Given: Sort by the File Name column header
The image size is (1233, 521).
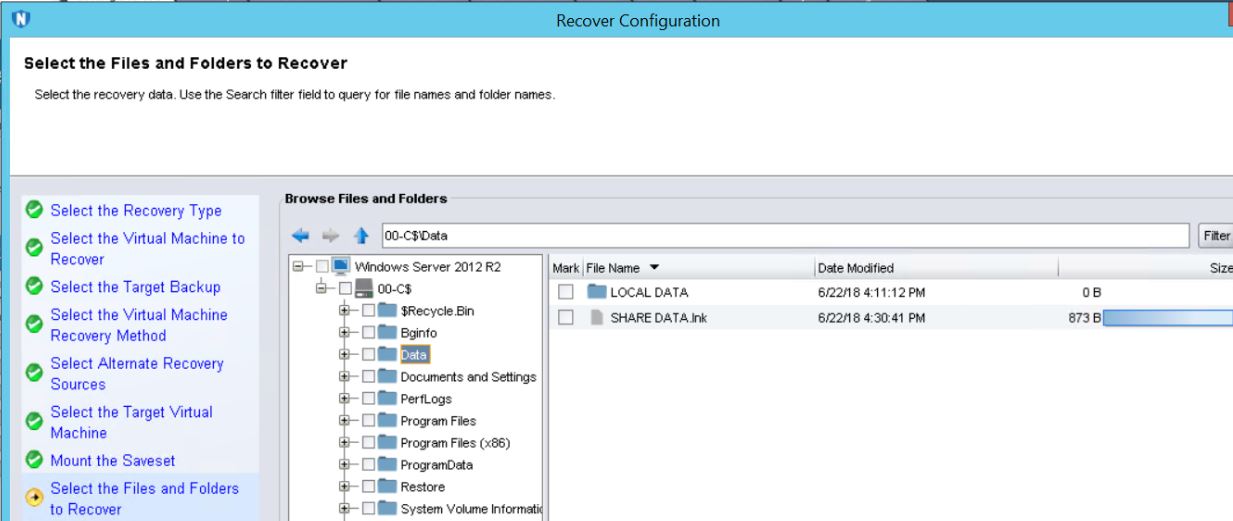Looking at the screenshot, I should (620, 268).
